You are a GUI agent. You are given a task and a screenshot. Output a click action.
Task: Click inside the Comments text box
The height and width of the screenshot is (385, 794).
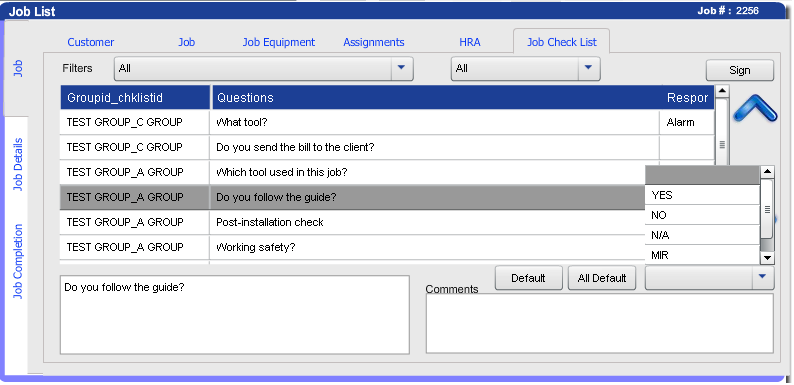(600, 323)
